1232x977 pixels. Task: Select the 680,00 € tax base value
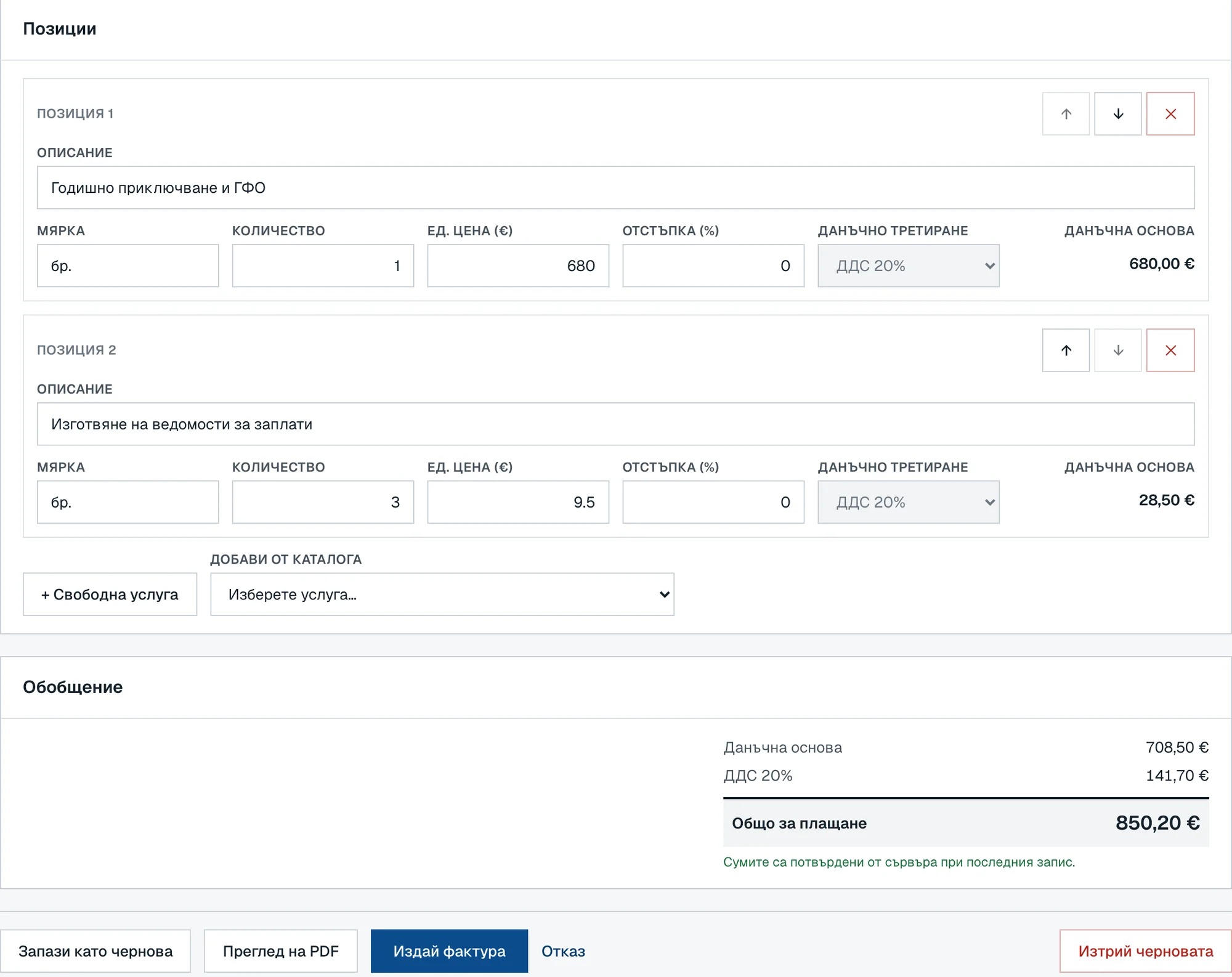click(1162, 264)
